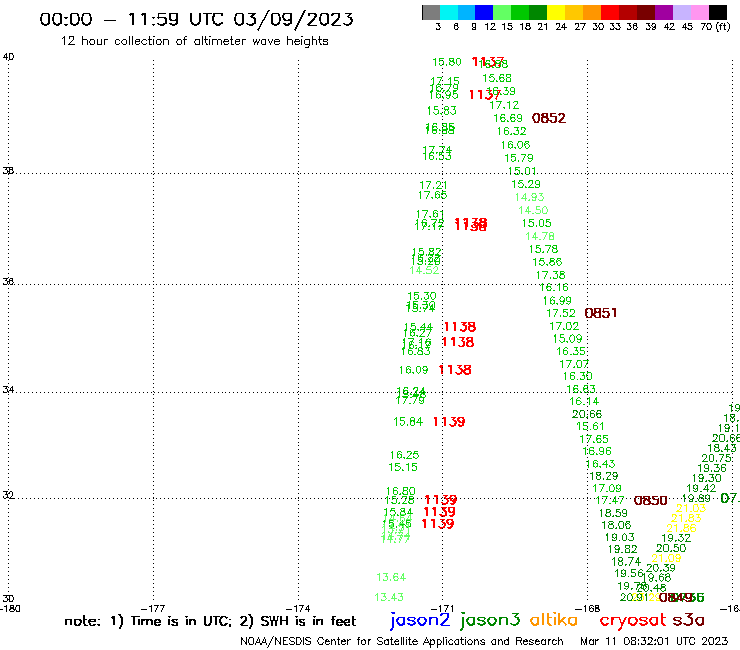Select the light green 15 ft swatch
The height and width of the screenshot is (650, 740).
coord(502,12)
